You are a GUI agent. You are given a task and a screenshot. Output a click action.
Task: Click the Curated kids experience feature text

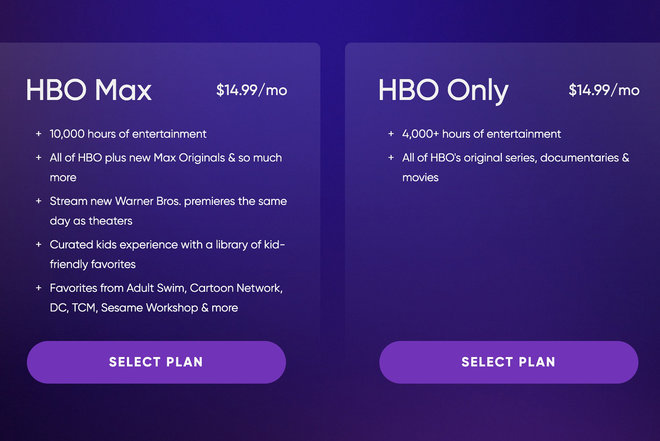pyautogui.click(x=168, y=254)
